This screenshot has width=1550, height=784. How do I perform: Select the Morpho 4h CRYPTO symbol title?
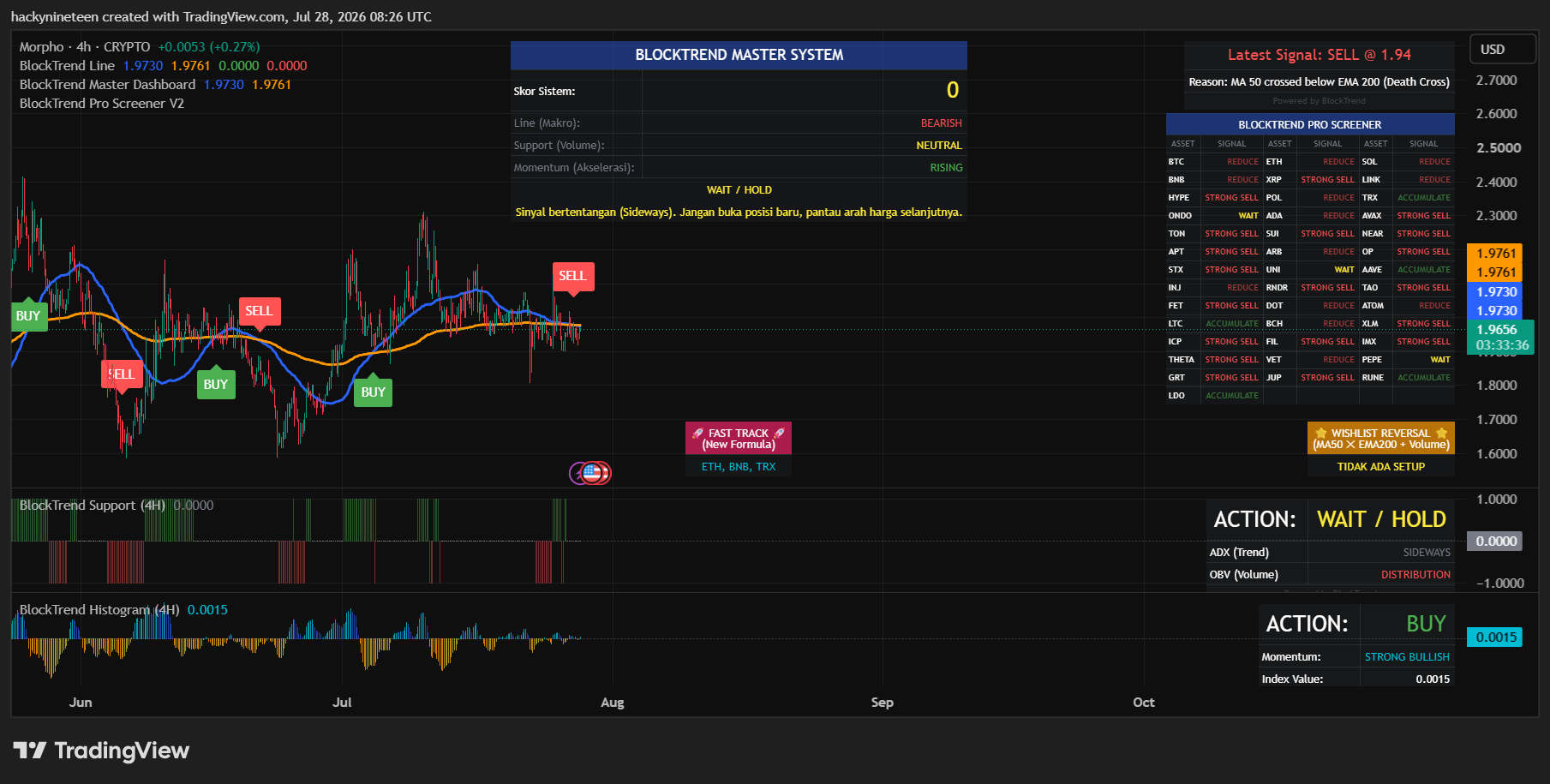coord(85,46)
